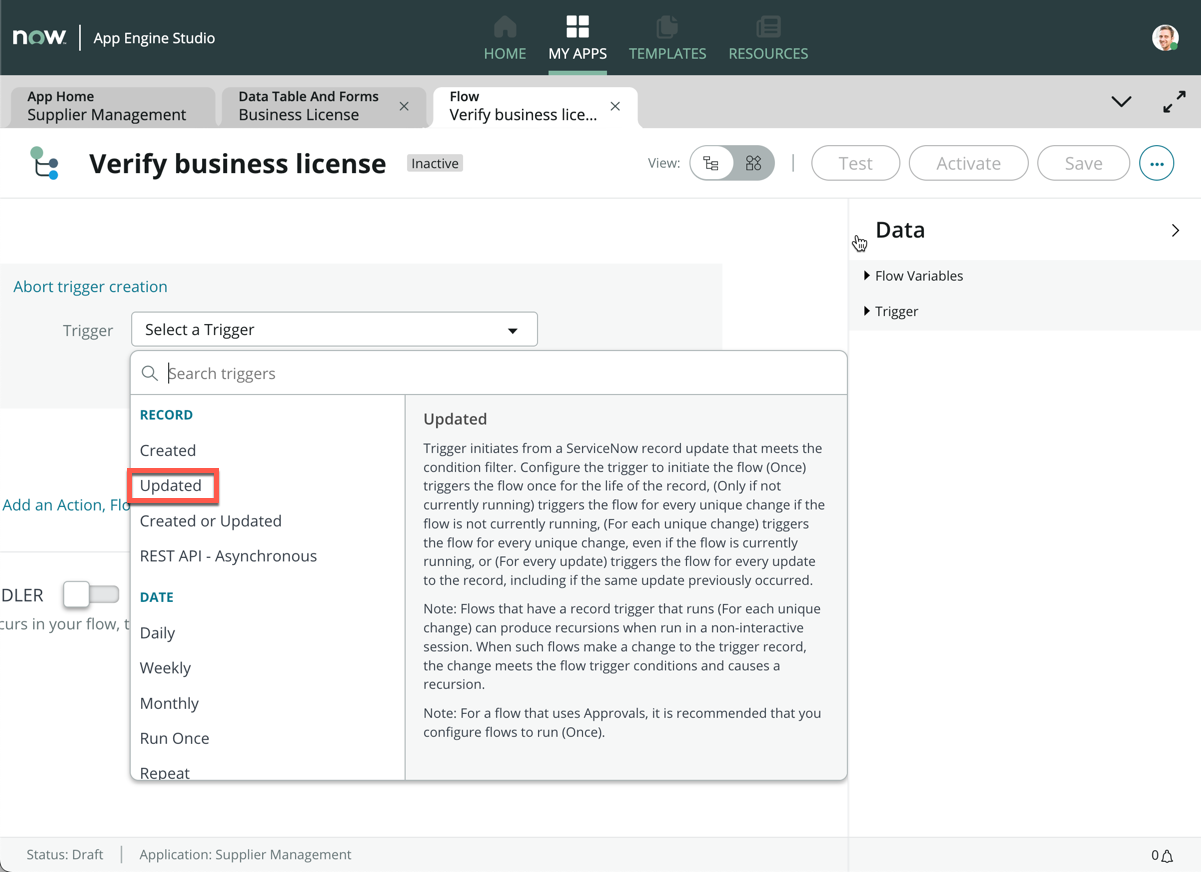Open the Select a Trigger dropdown
1201x872 pixels.
pos(334,330)
